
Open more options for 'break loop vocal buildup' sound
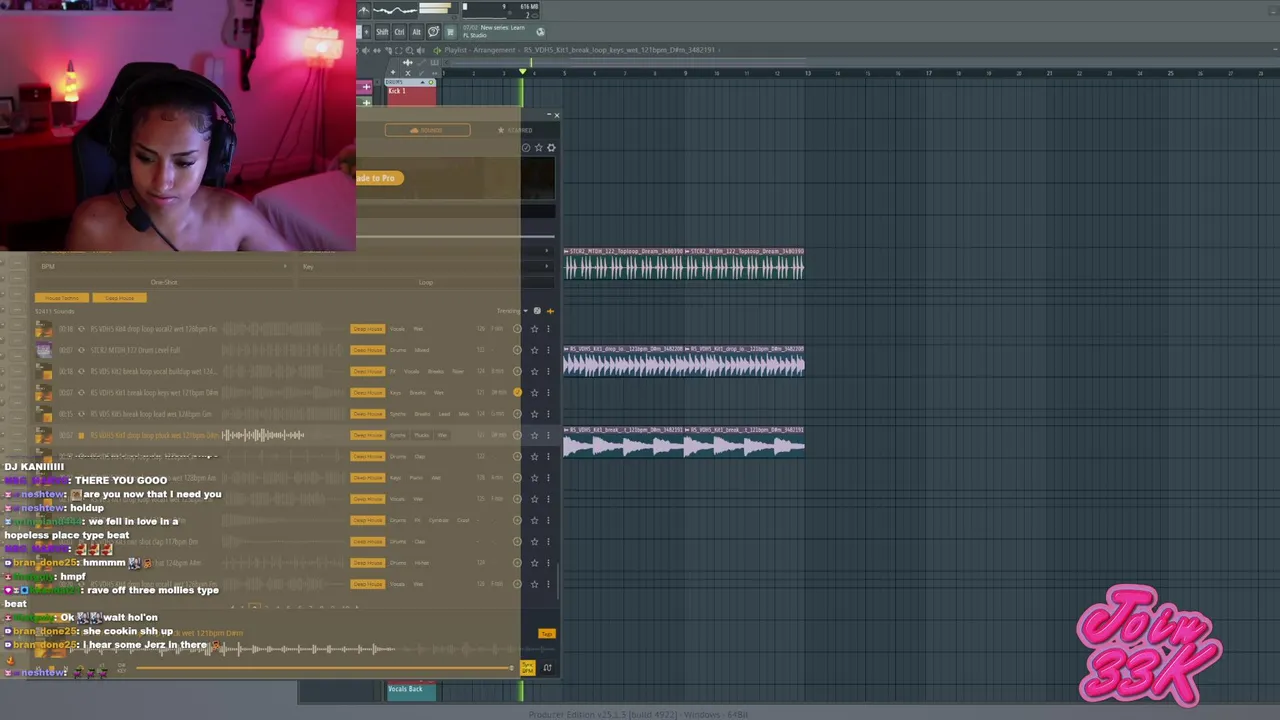pyautogui.click(x=548, y=371)
